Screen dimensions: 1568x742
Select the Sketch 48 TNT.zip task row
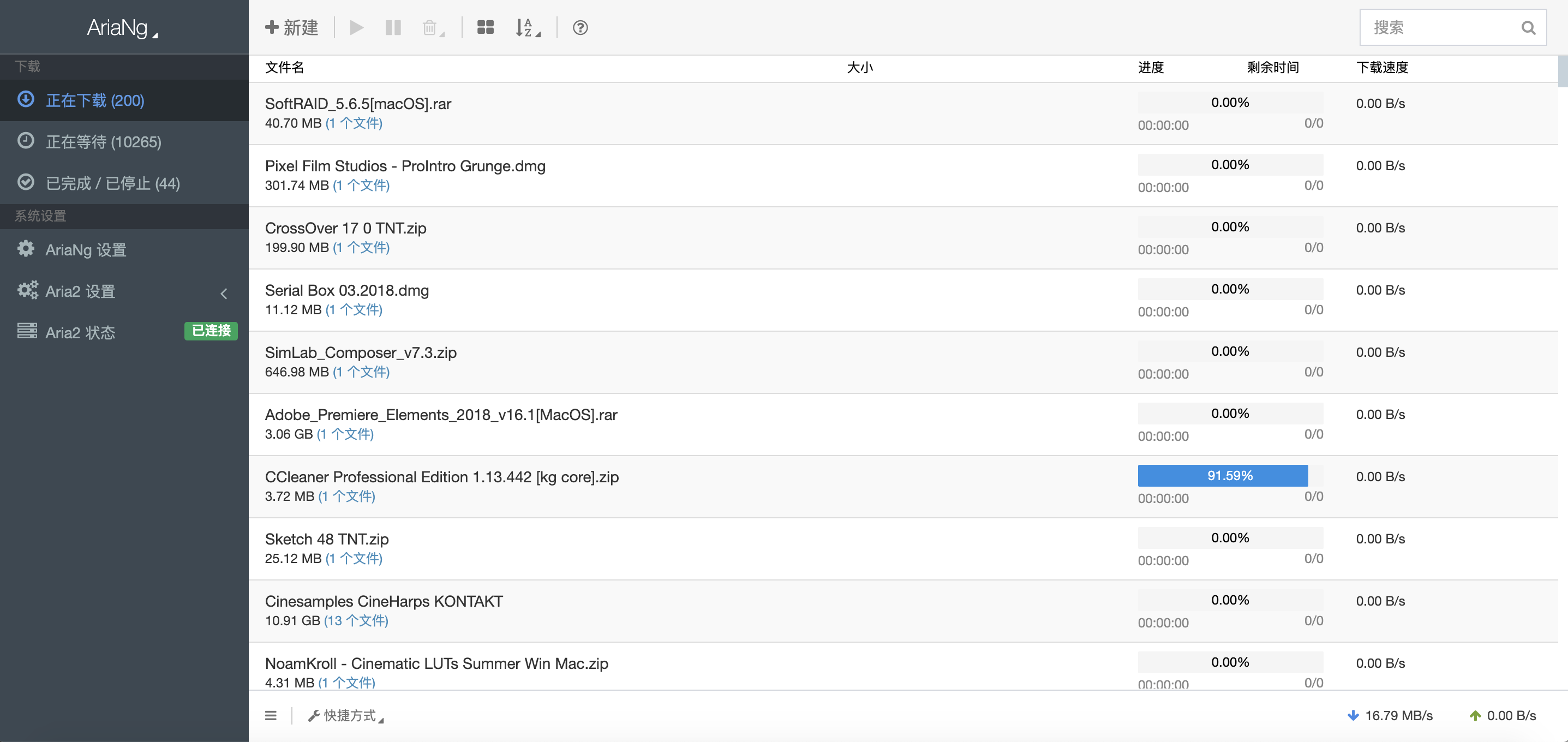click(x=669, y=548)
